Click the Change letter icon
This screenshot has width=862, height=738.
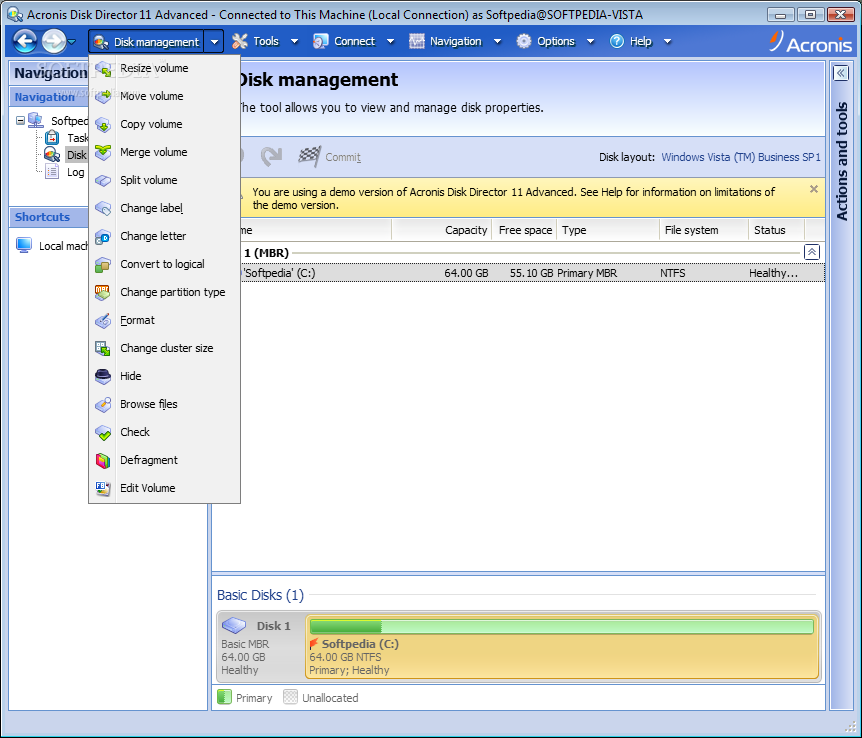pos(103,236)
